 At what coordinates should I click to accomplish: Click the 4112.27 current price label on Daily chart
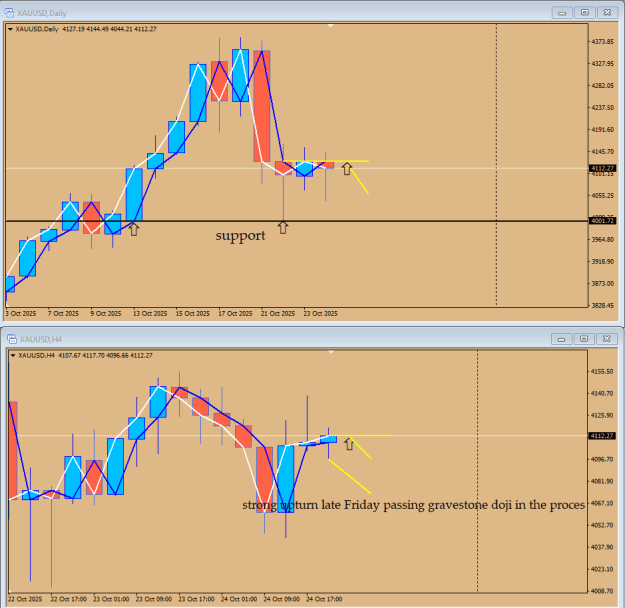point(602,169)
